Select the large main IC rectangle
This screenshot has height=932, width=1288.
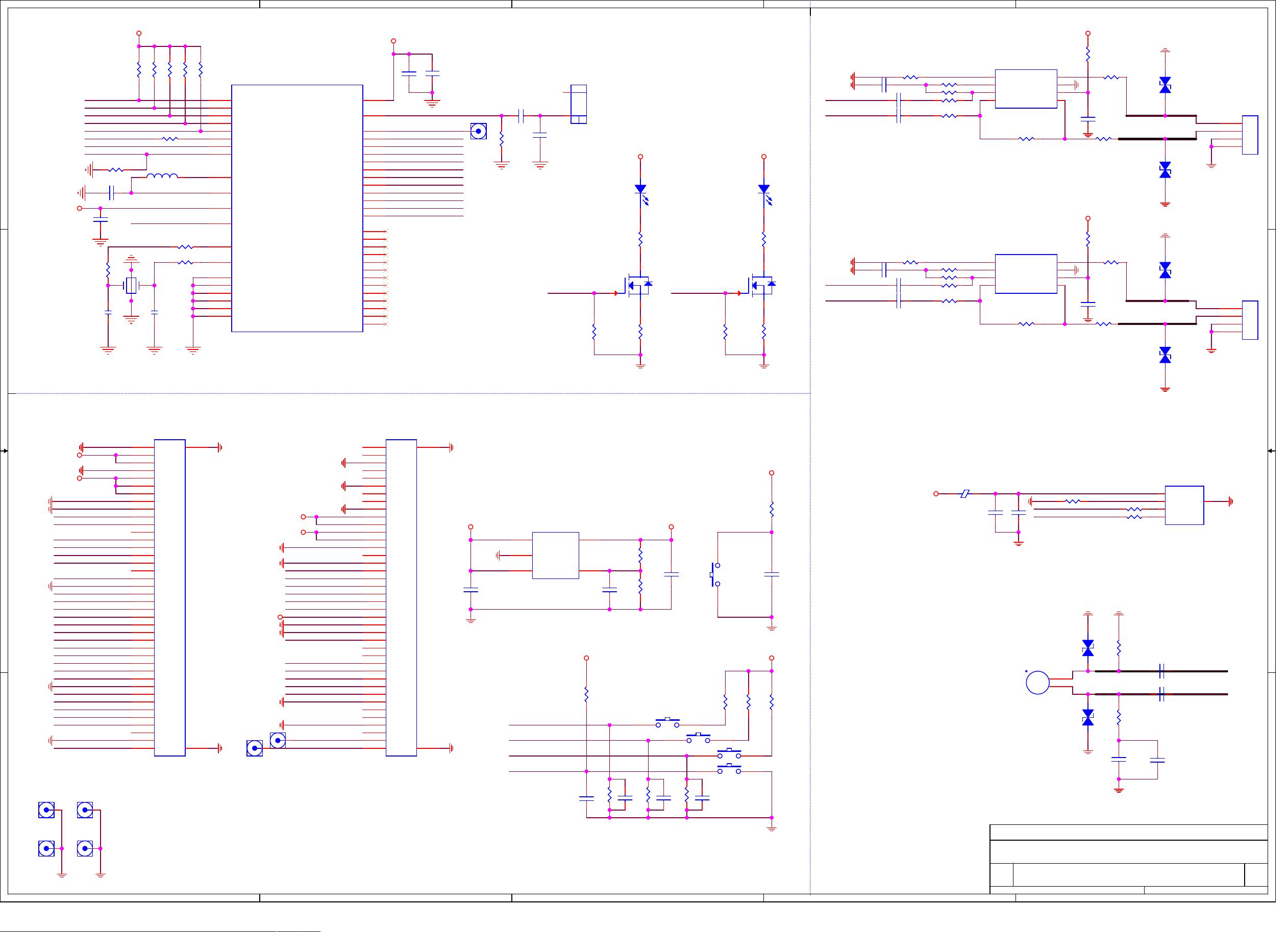(x=297, y=208)
